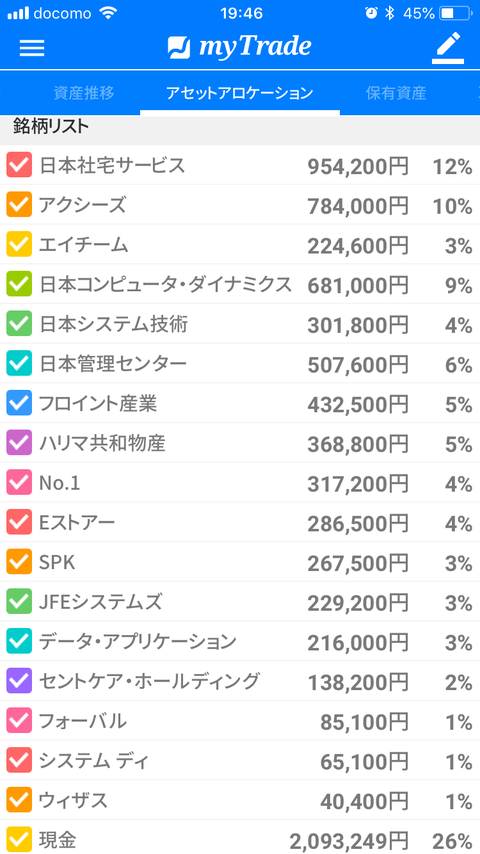Select the 日本コンピュータ・ダイナミクス row name
Image resolution: width=480 pixels, height=854 pixels.
165,284
